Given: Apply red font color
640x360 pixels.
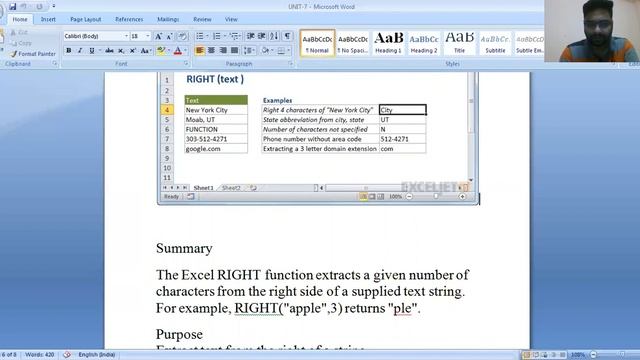Looking at the screenshot, I should pos(178,51).
